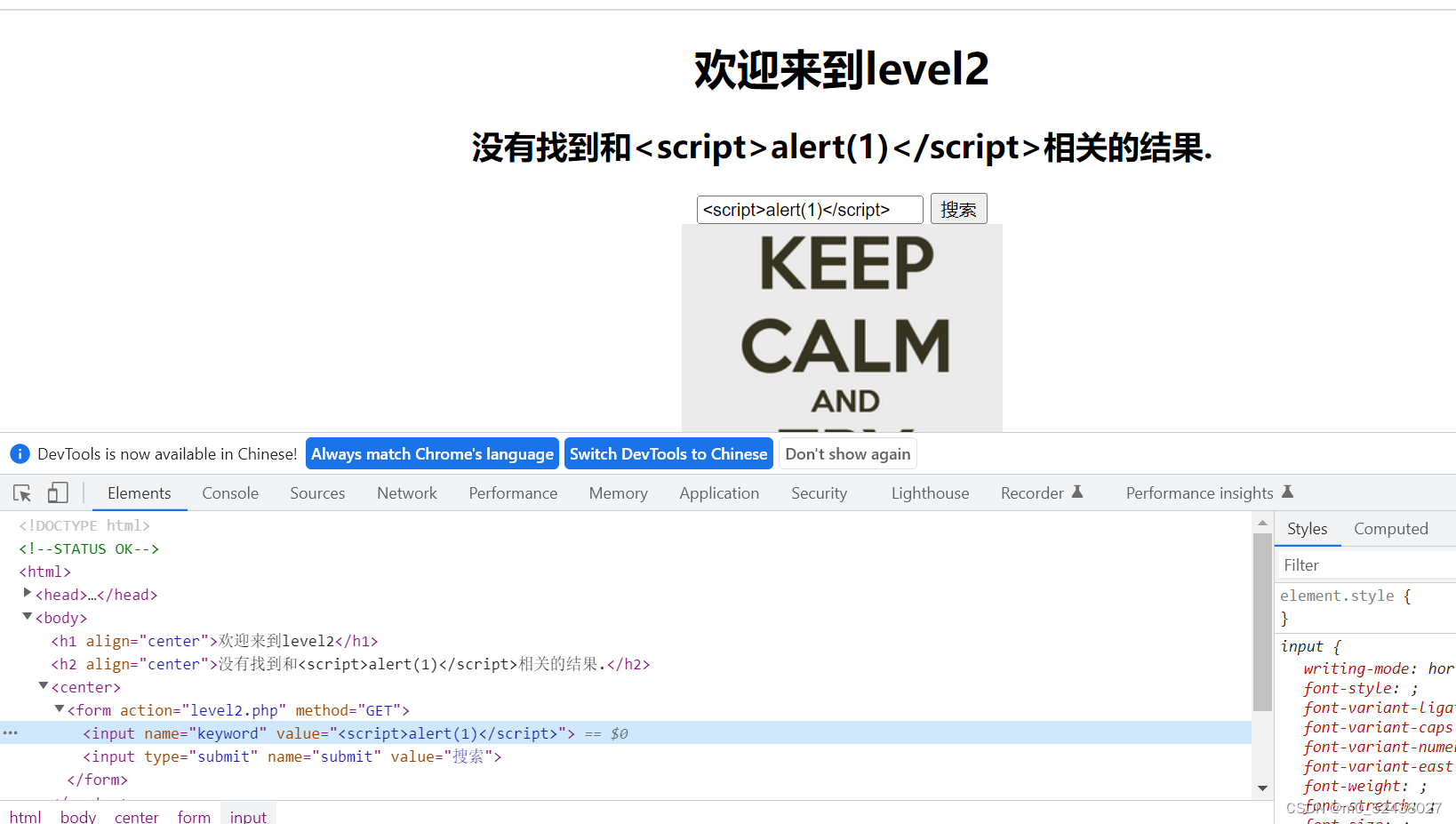1456x824 pixels.
Task: Click input in the breadcrumb bar
Action: [x=248, y=816]
